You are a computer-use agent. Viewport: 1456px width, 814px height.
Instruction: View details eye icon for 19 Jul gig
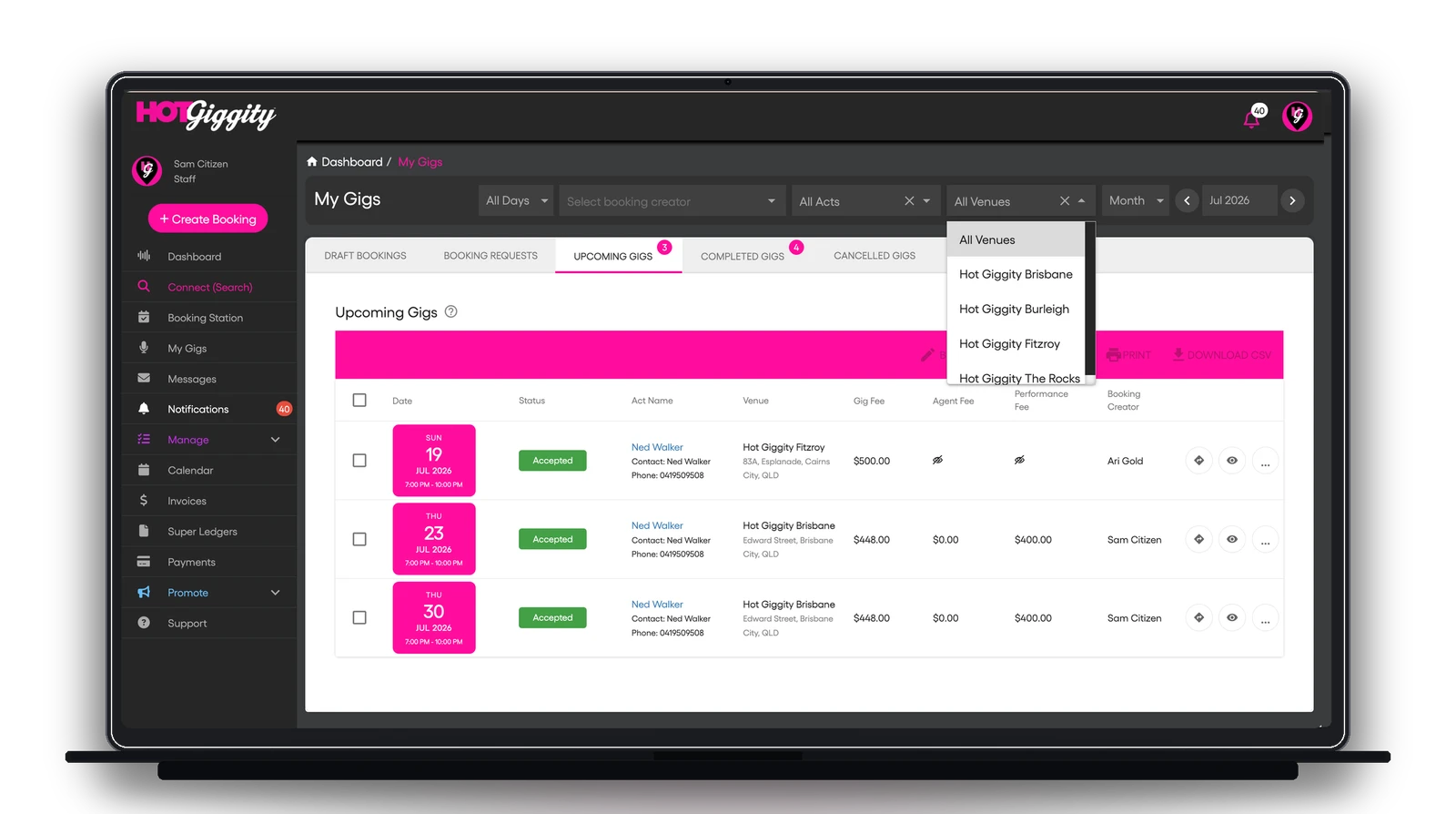pyautogui.click(x=1232, y=461)
